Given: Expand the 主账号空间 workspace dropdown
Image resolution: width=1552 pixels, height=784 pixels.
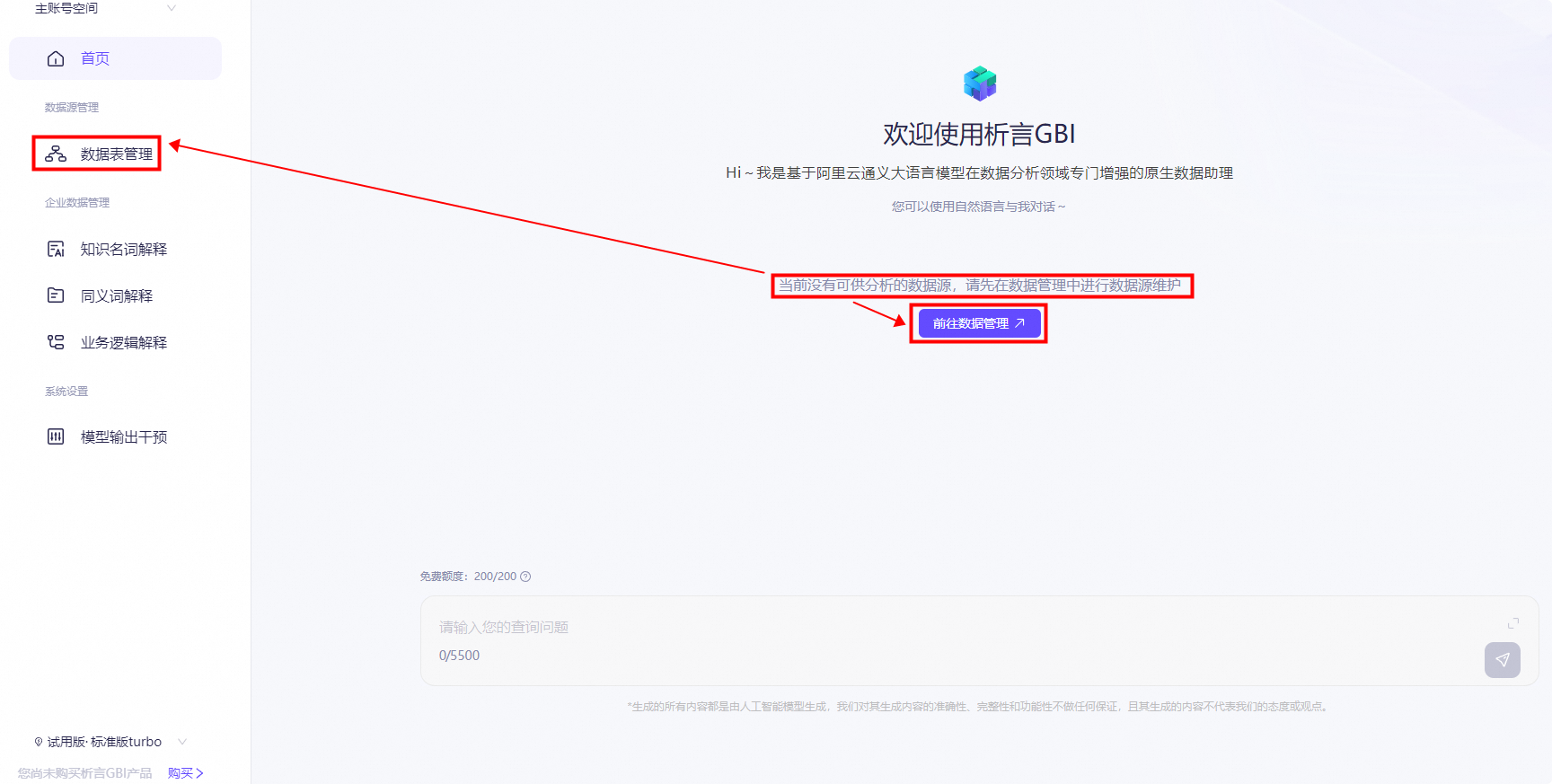Looking at the screenshot, I should [105, 8].
